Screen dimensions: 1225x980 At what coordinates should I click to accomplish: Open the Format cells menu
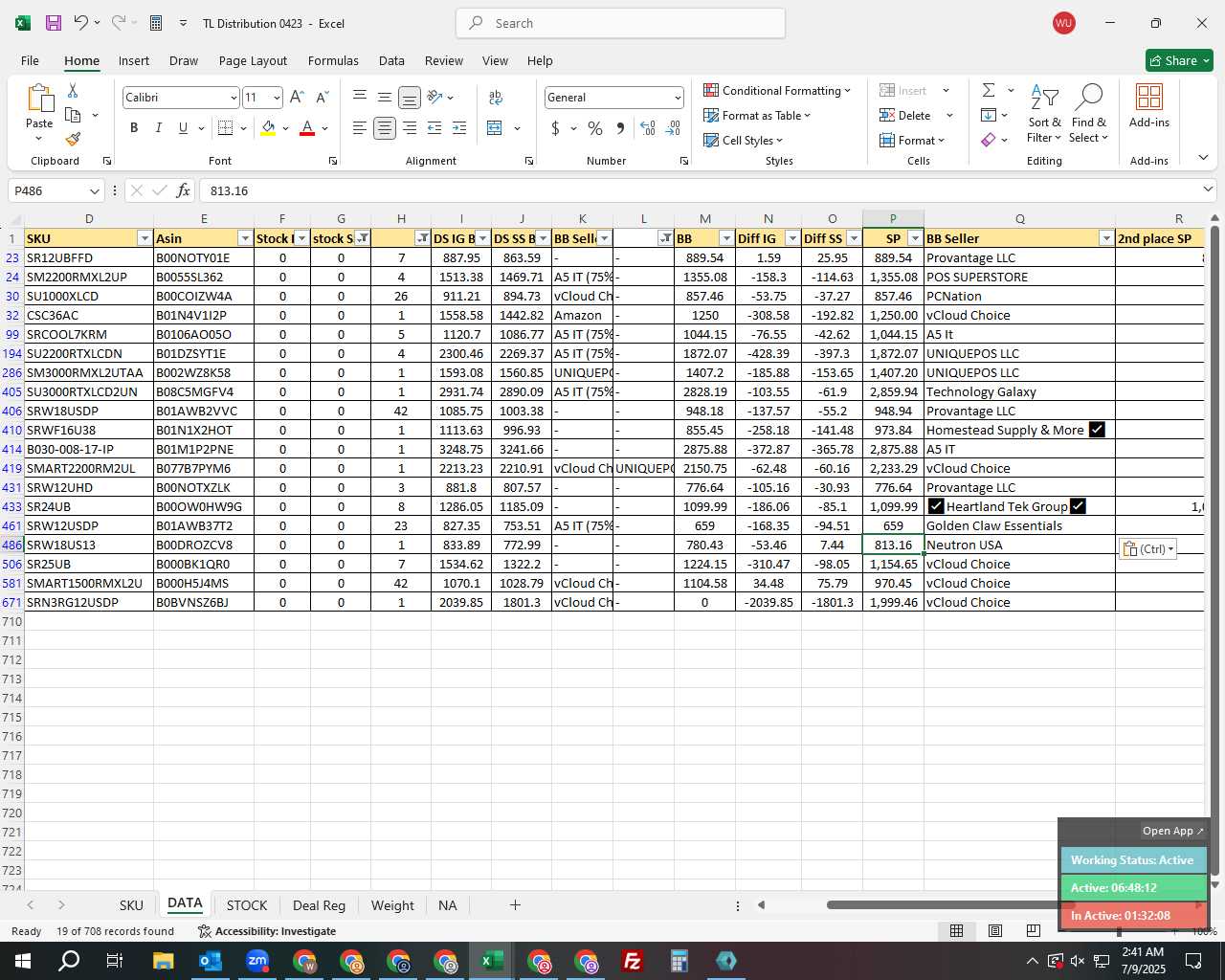[912, 140]
